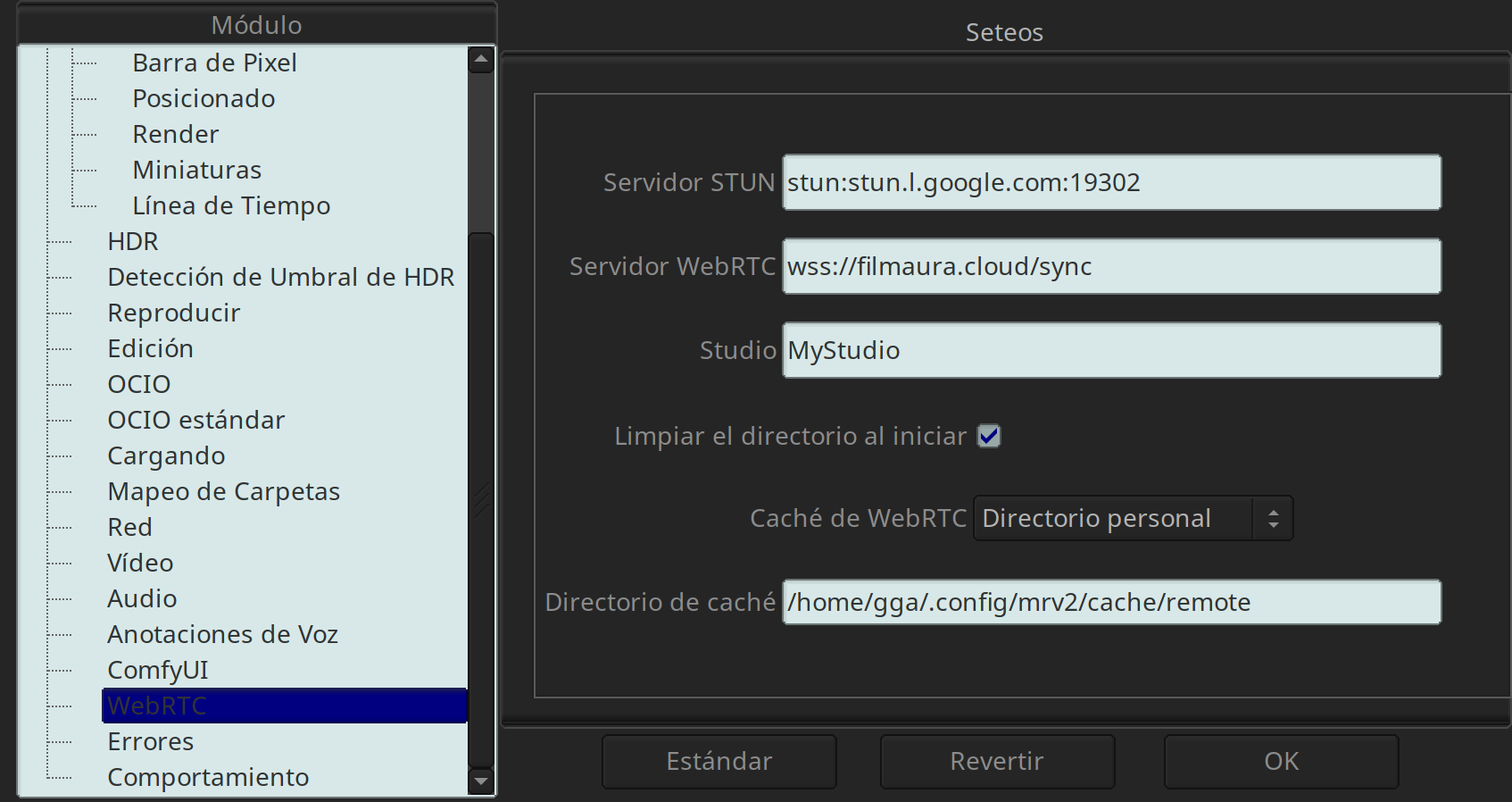Screen dimensions: 1512x802
Task: Click the Módulo column header
Action: coord(256,25)
